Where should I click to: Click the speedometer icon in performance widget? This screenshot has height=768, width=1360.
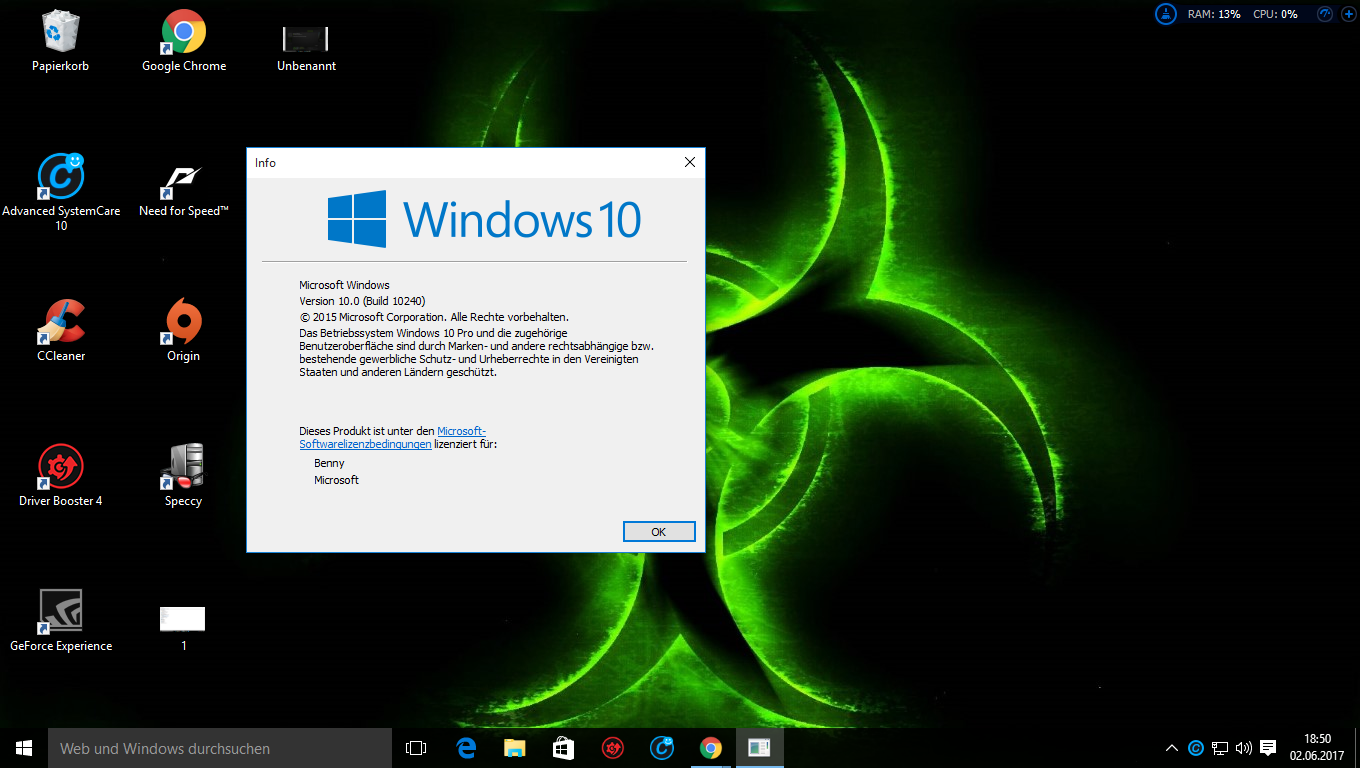[x=1325, y=14]
